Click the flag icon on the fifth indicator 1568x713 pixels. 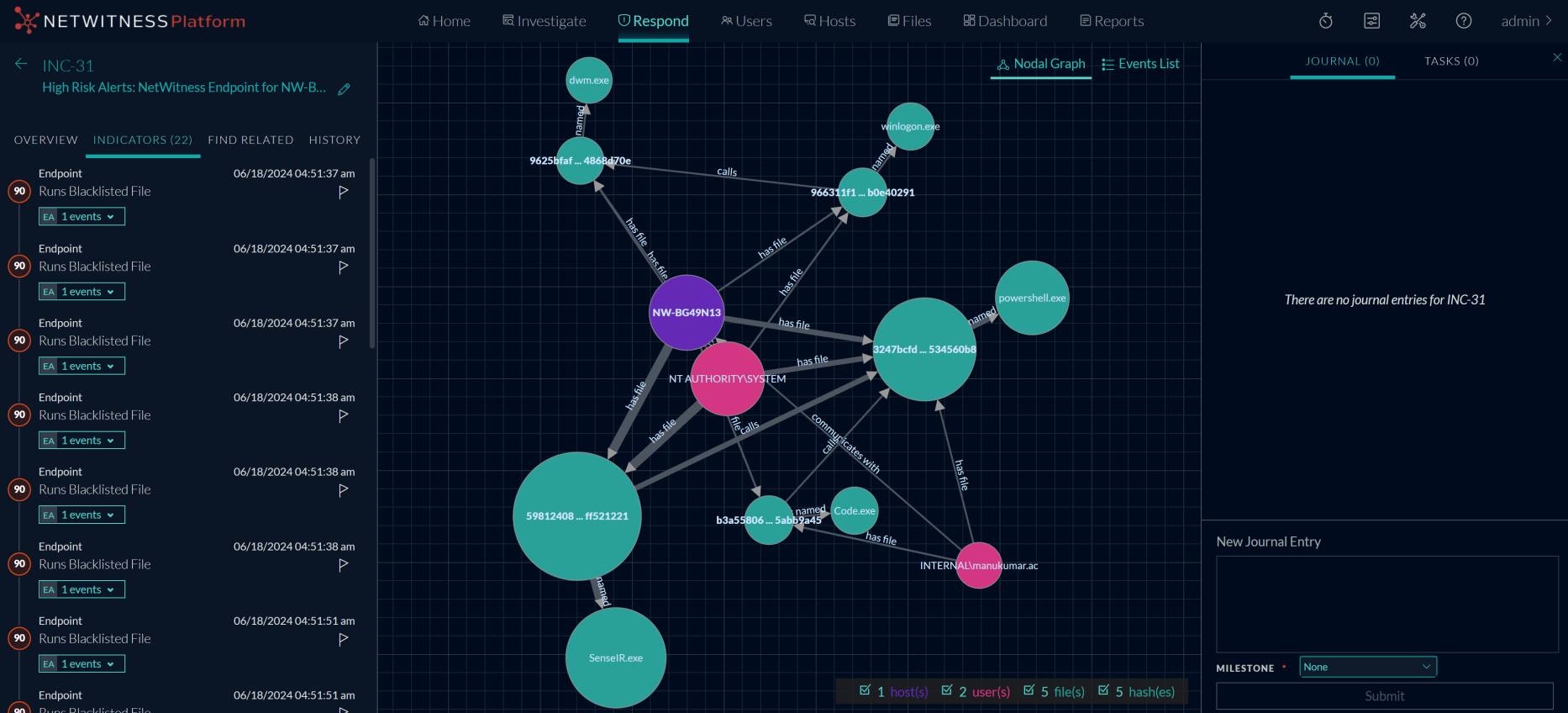(343, 490)
